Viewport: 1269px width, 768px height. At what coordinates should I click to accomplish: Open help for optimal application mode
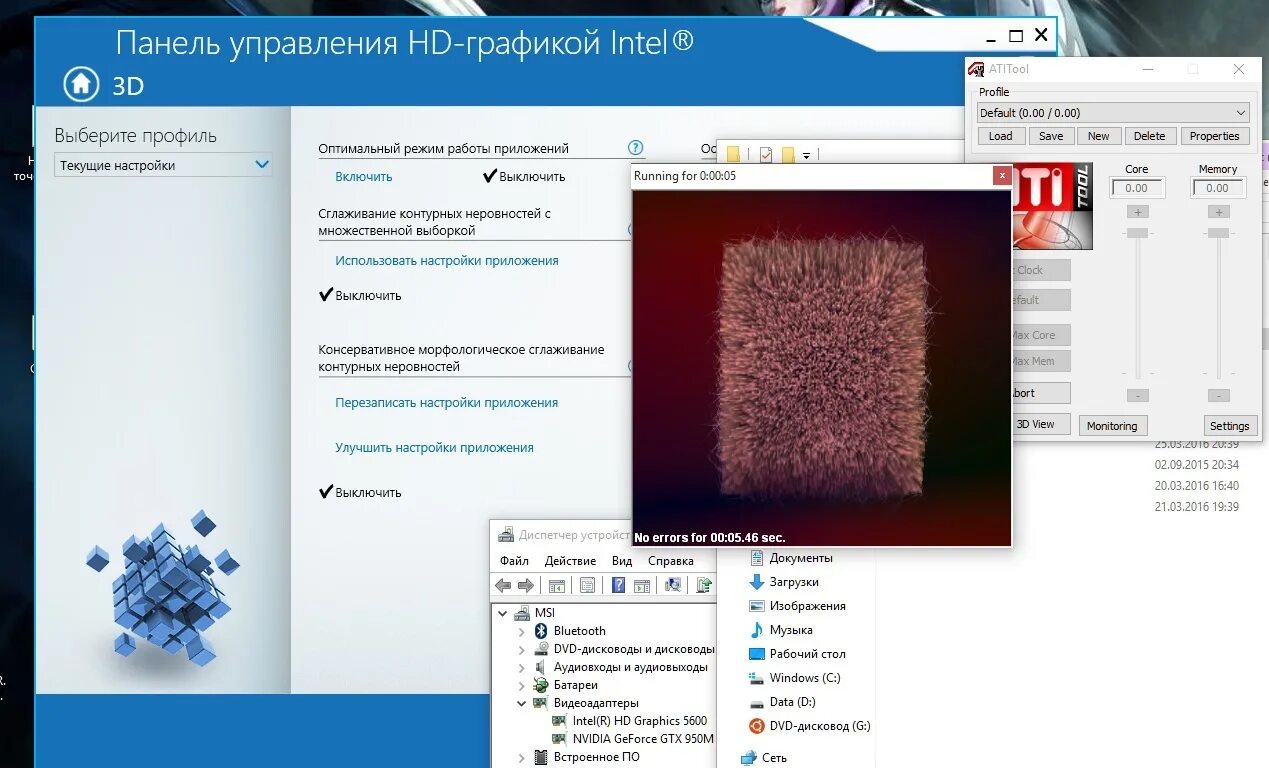click(x=636, y=147)
